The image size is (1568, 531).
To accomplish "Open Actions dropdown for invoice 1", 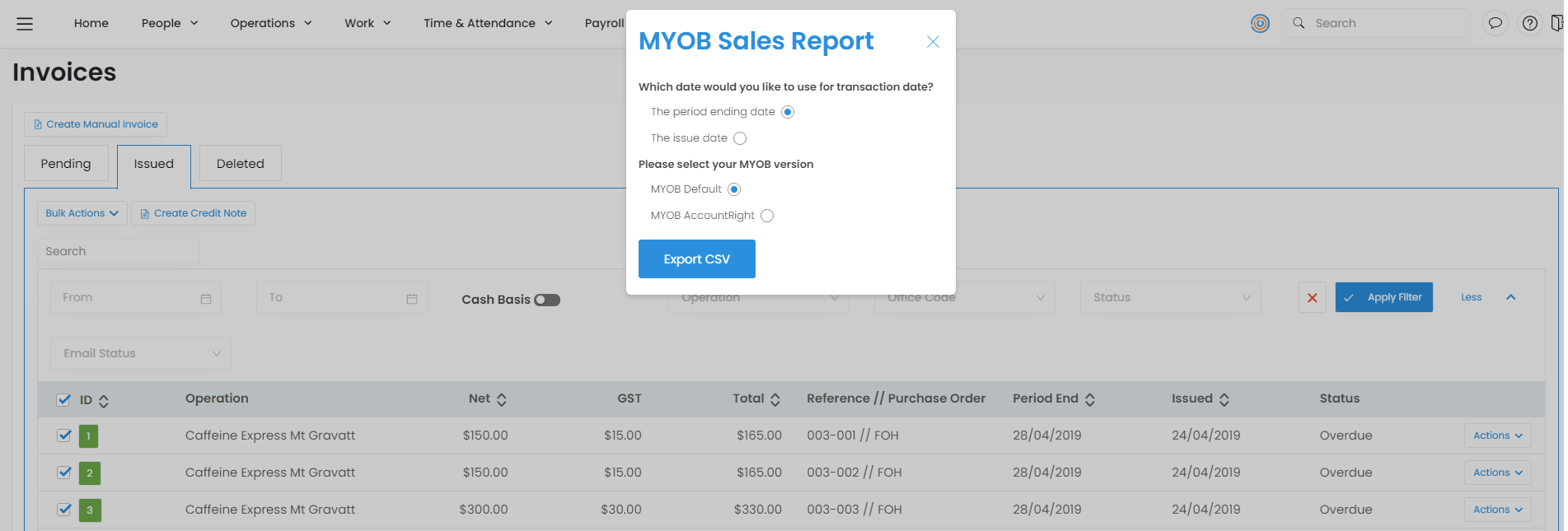I will pyautogui.click(x=1496, y=436).
